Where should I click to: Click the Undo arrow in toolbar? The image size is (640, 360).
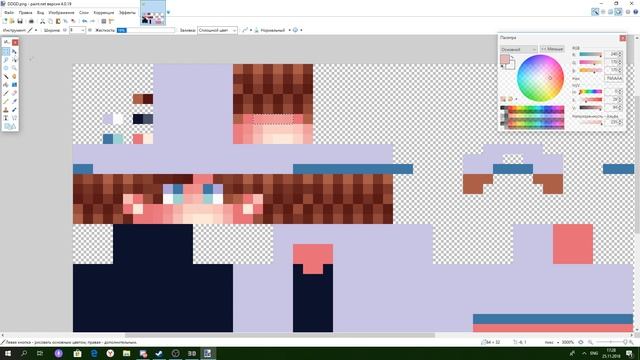pos(84,21)
